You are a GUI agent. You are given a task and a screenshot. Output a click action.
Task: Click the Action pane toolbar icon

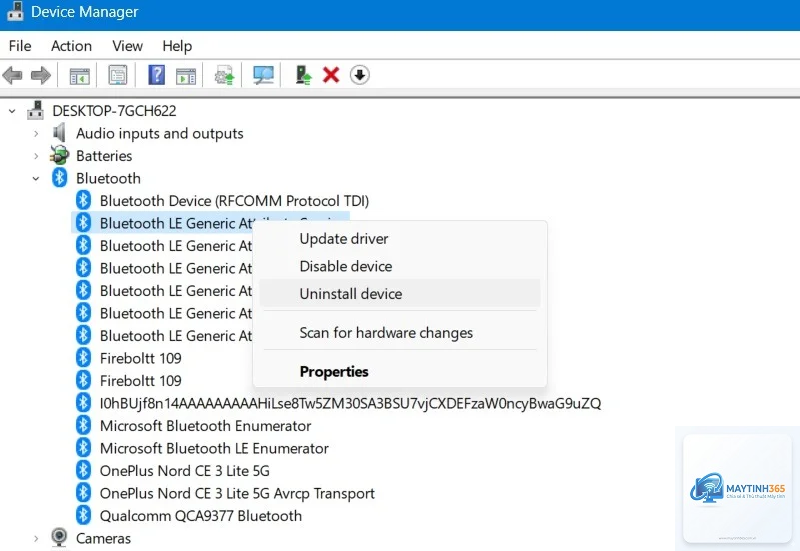coord(186,76)
